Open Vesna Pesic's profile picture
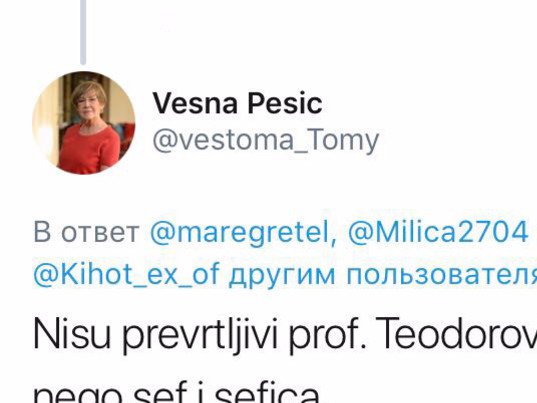537x403 pixels. tap(84, 123)
